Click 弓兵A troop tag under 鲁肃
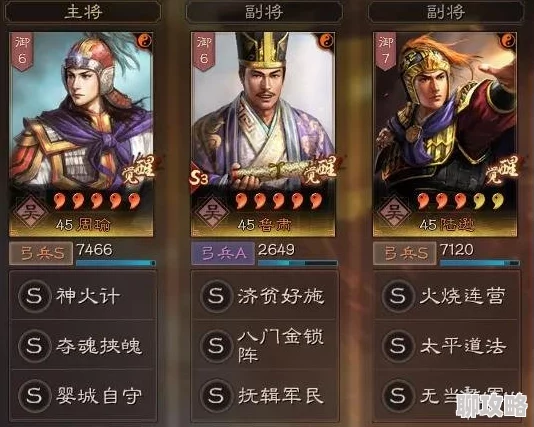Viewport: 534px width, 427px height. click(223, 253)
